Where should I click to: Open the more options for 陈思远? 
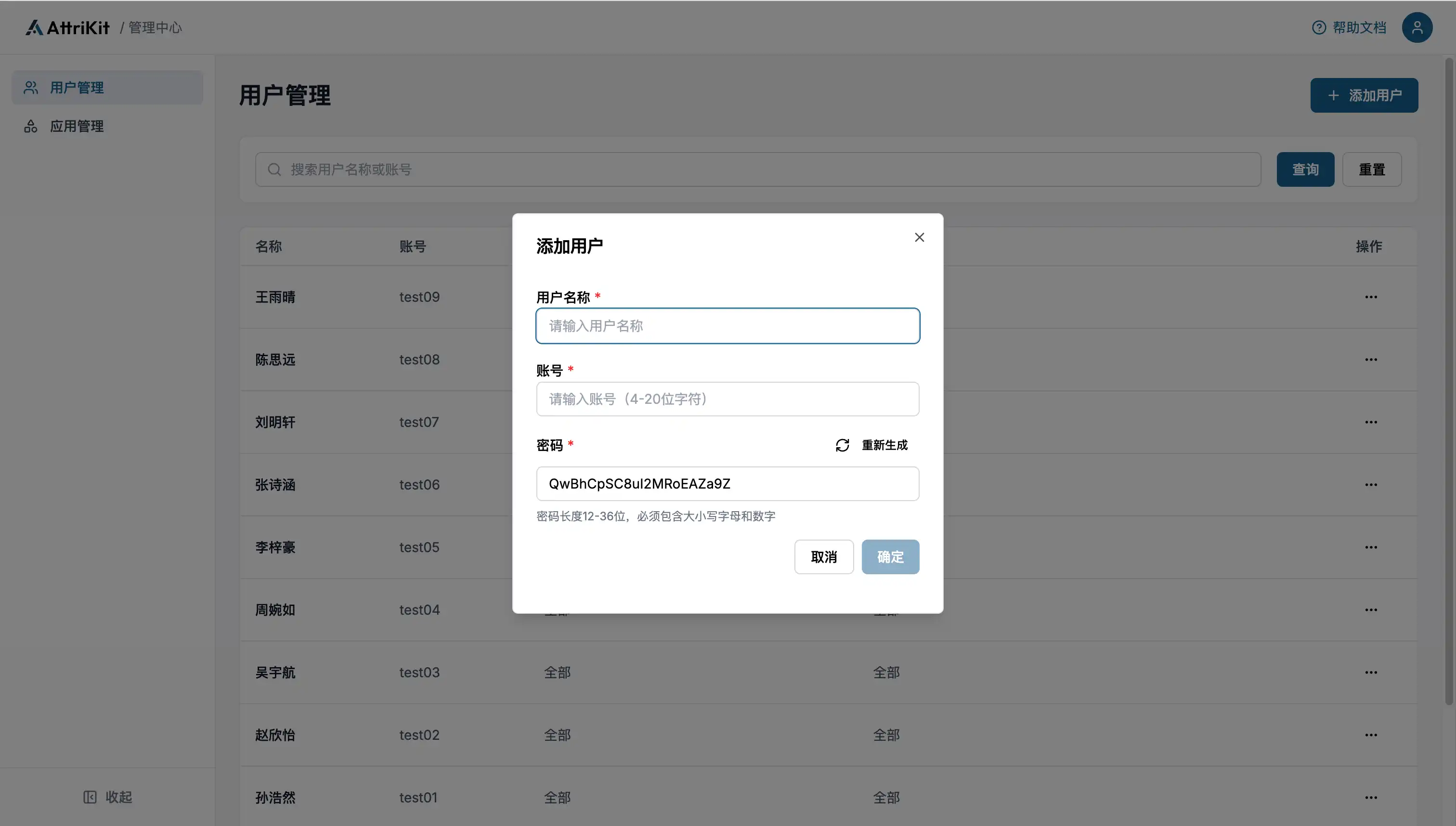pyautogui.click(x=1371, y=360)
